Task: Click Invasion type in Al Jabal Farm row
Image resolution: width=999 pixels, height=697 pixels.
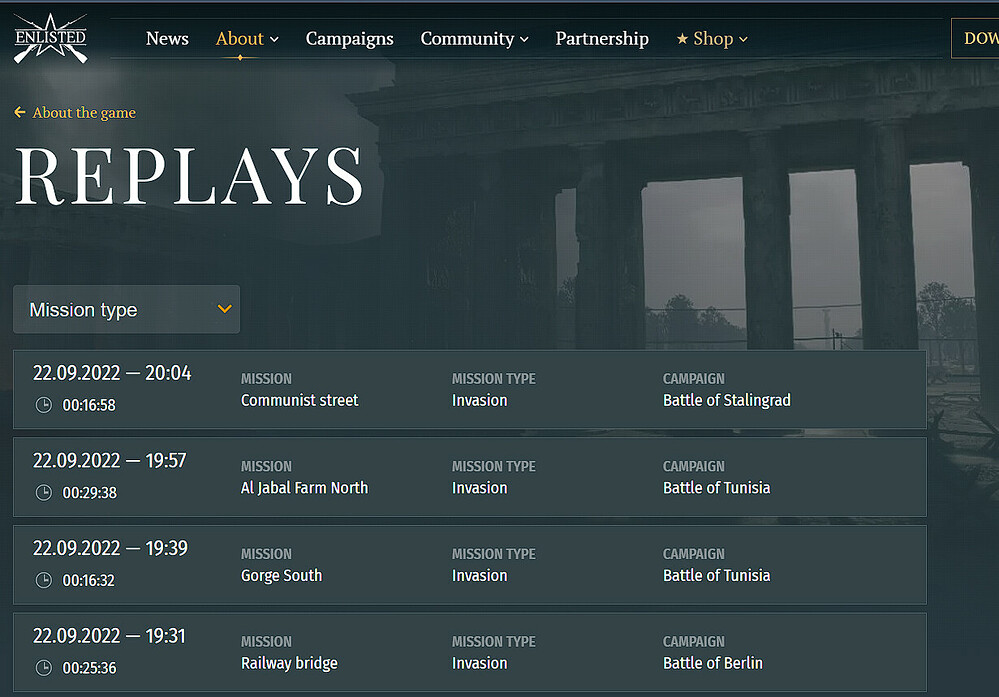Action: pos(480,488)
